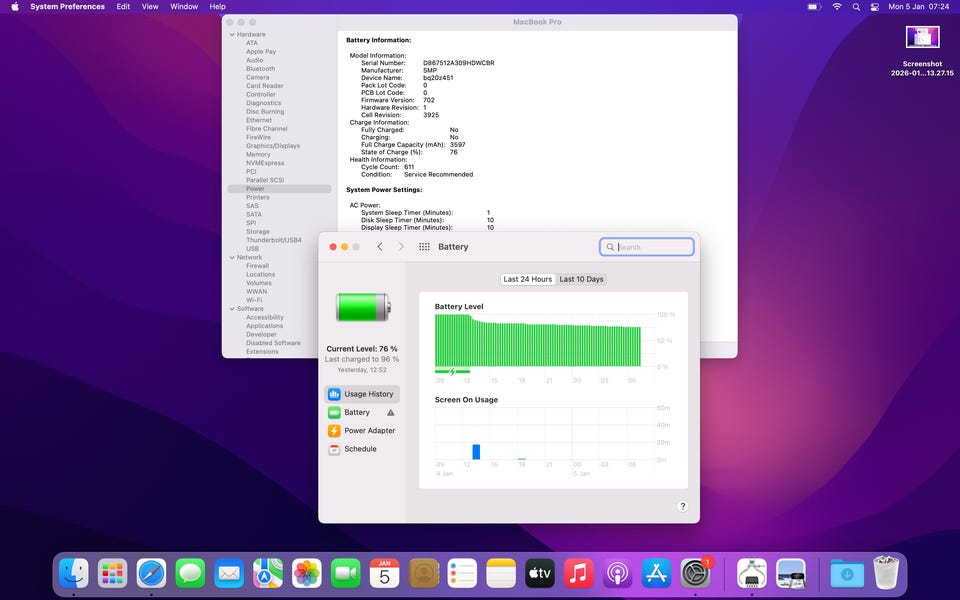Collapse the Network tree section
The image size is (960, 600).
231,257
